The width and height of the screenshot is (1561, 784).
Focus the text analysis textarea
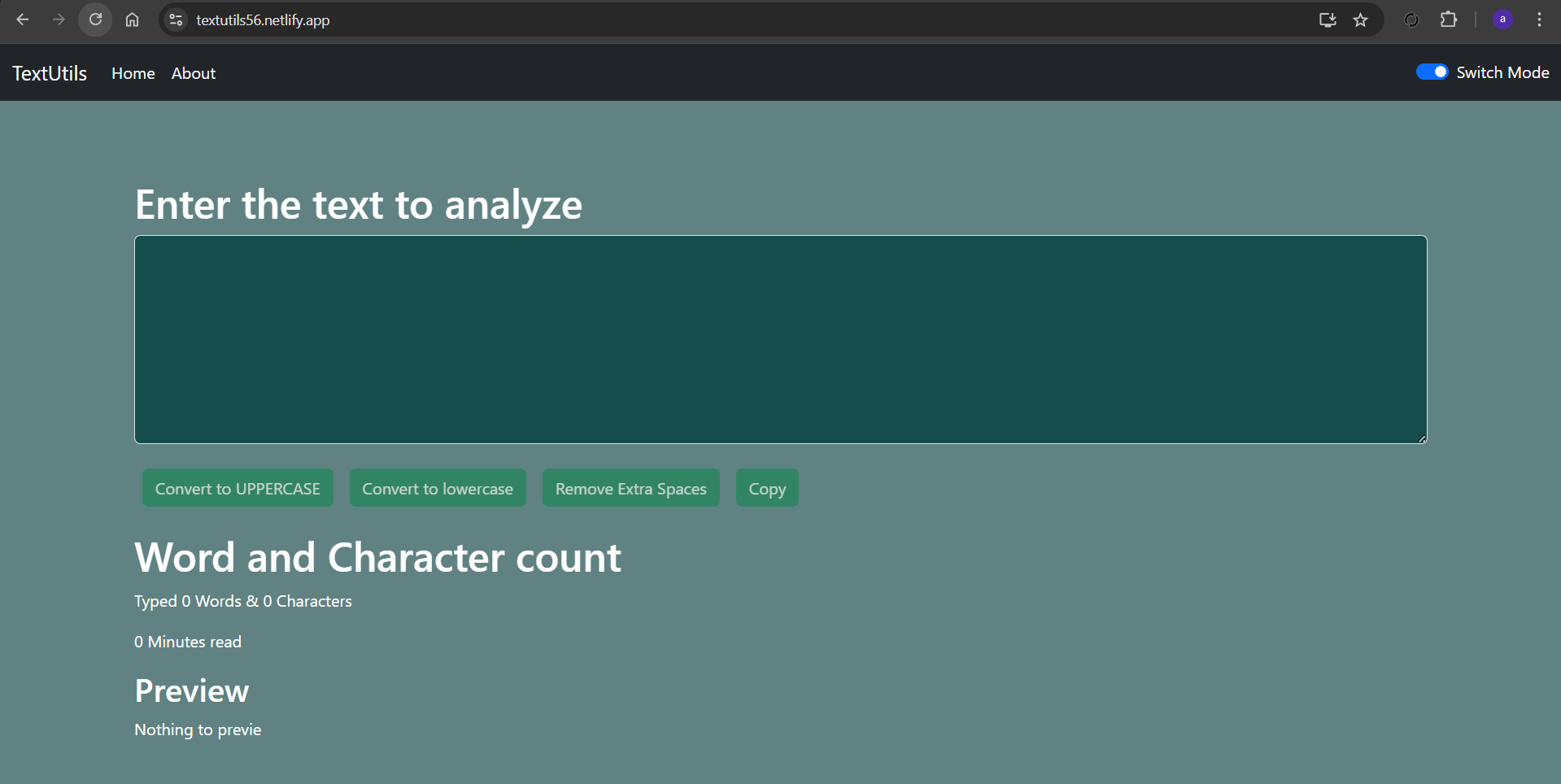click(x=781, y=340)
